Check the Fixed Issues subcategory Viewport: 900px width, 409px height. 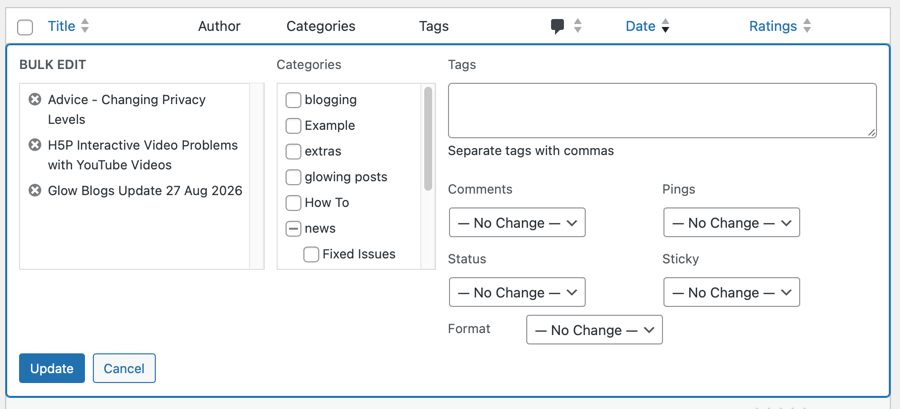(x=311, y=254)
